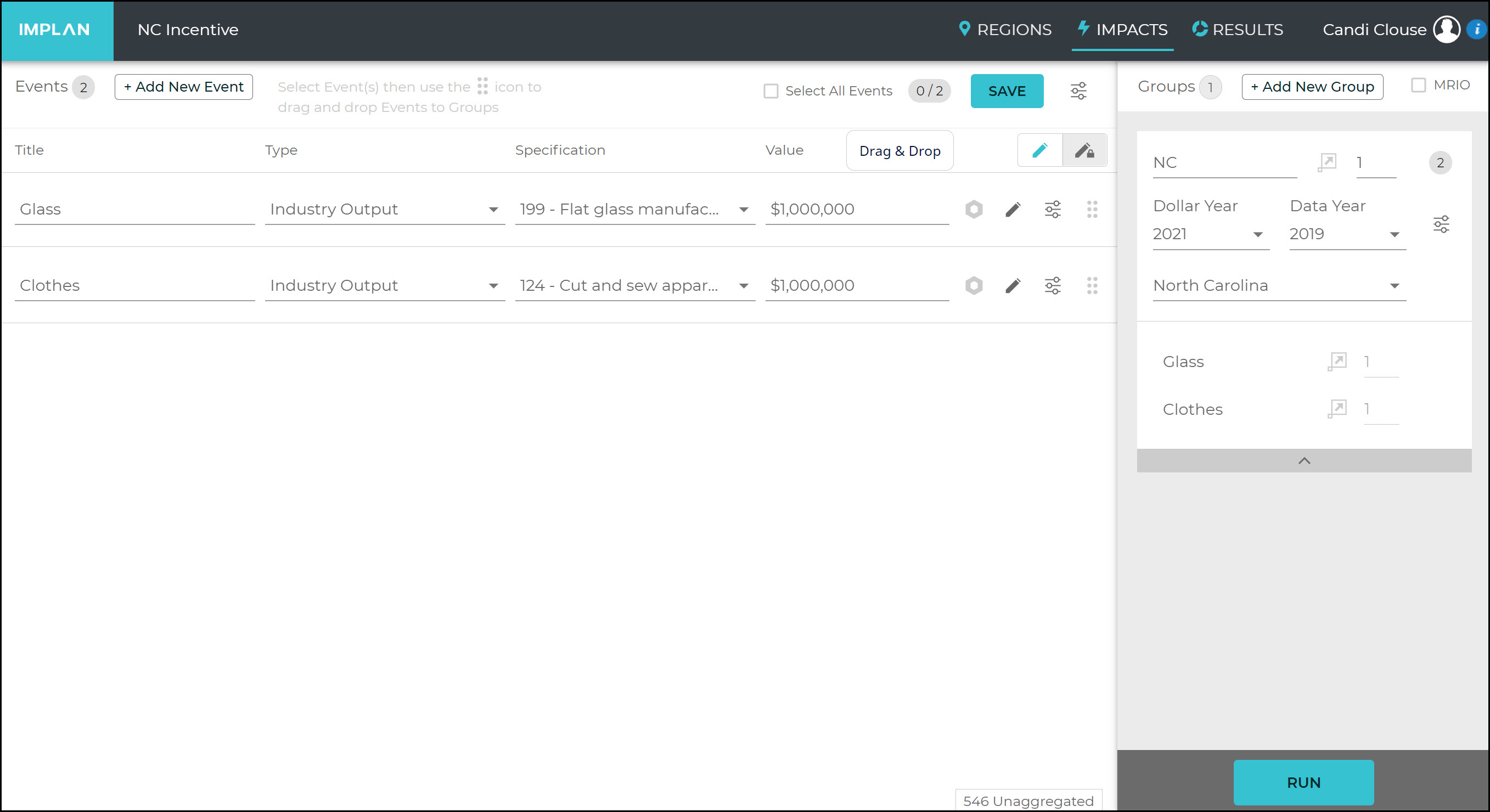Collapse the NC group panel
This screenshot has width=1490, height=812.
(x=1304, y=461)
